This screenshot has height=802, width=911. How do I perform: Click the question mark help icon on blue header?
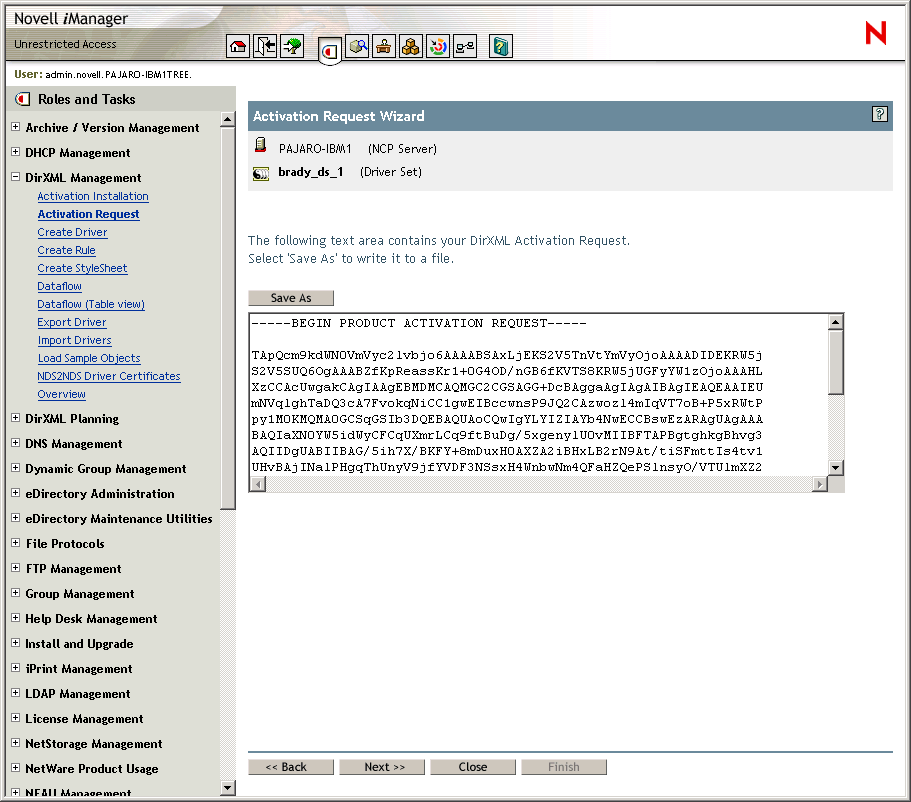(x=879, y=115)
